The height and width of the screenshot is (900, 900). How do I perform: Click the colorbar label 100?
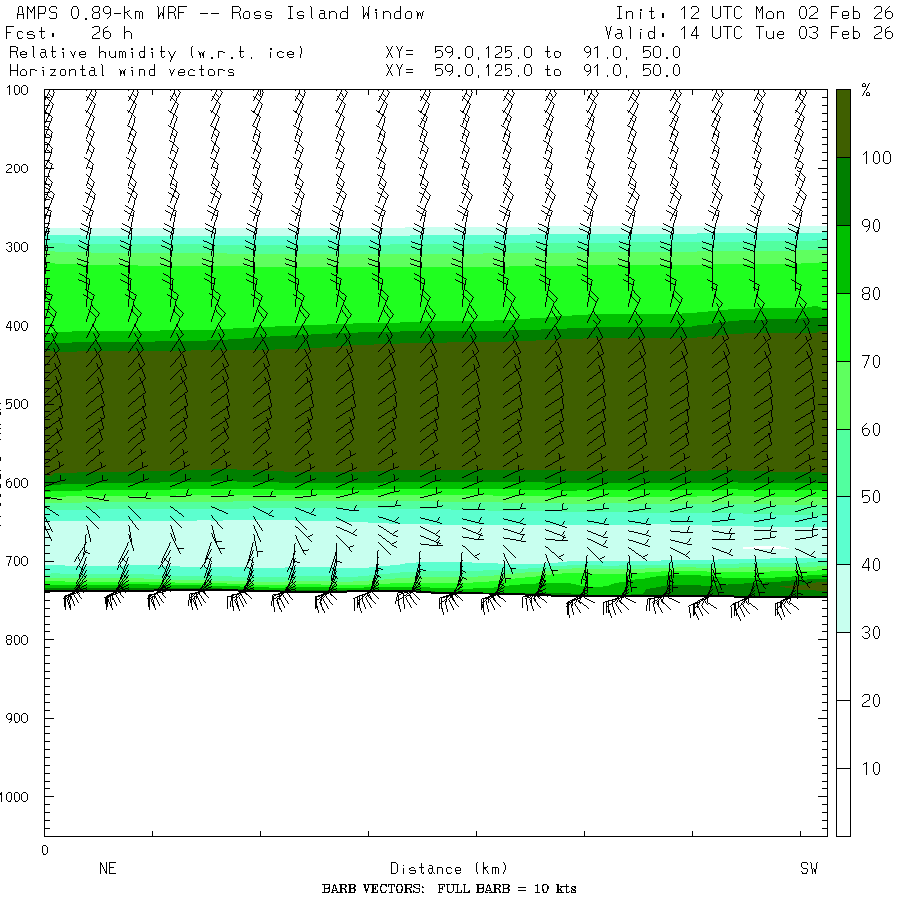point(876,158)
